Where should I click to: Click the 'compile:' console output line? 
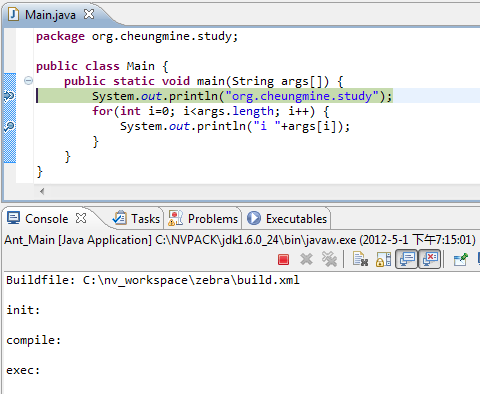(x=34, y=340)
